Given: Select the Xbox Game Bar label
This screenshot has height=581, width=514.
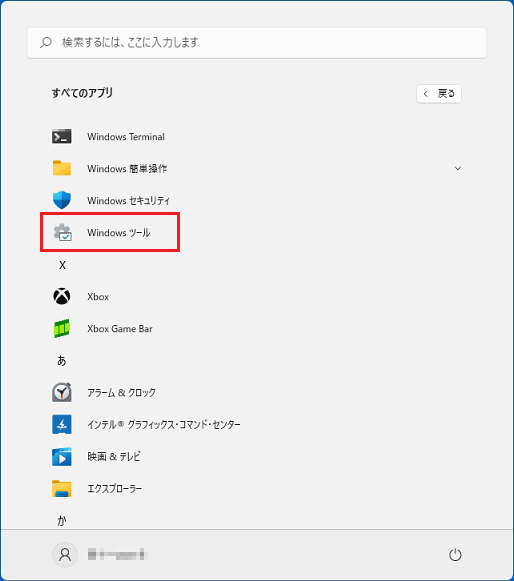Looking at the screenshot, I should click(120, 329).
